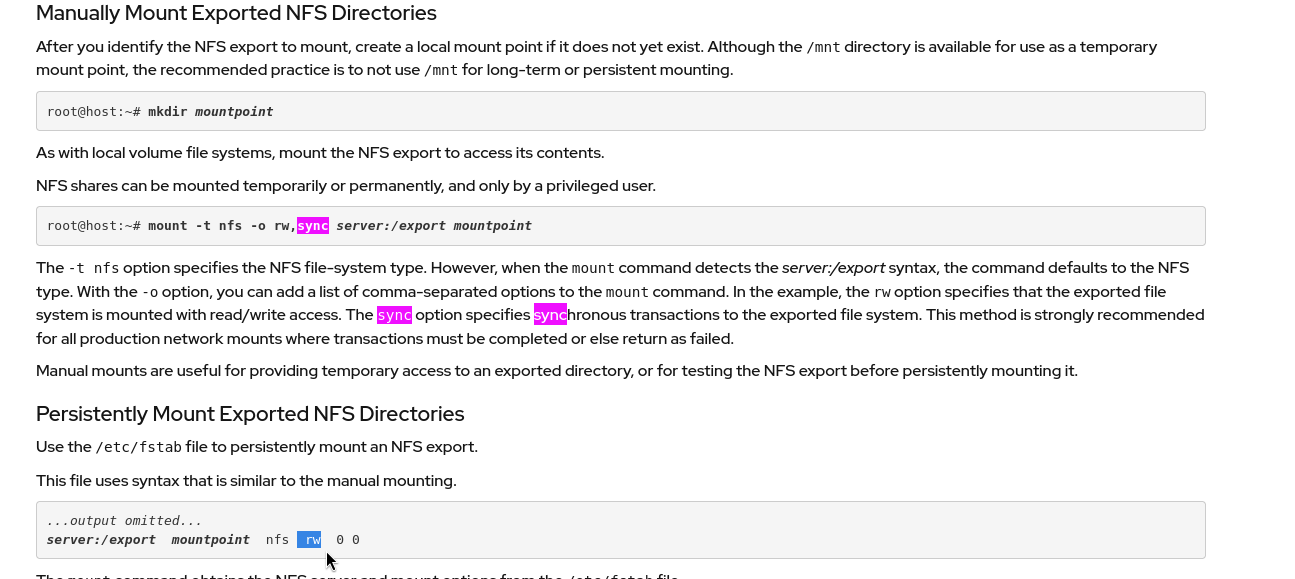Click the highlighted sync inside the word synchronous
The width and height of the screenshot is (1295, 579).
click(550, 315)
